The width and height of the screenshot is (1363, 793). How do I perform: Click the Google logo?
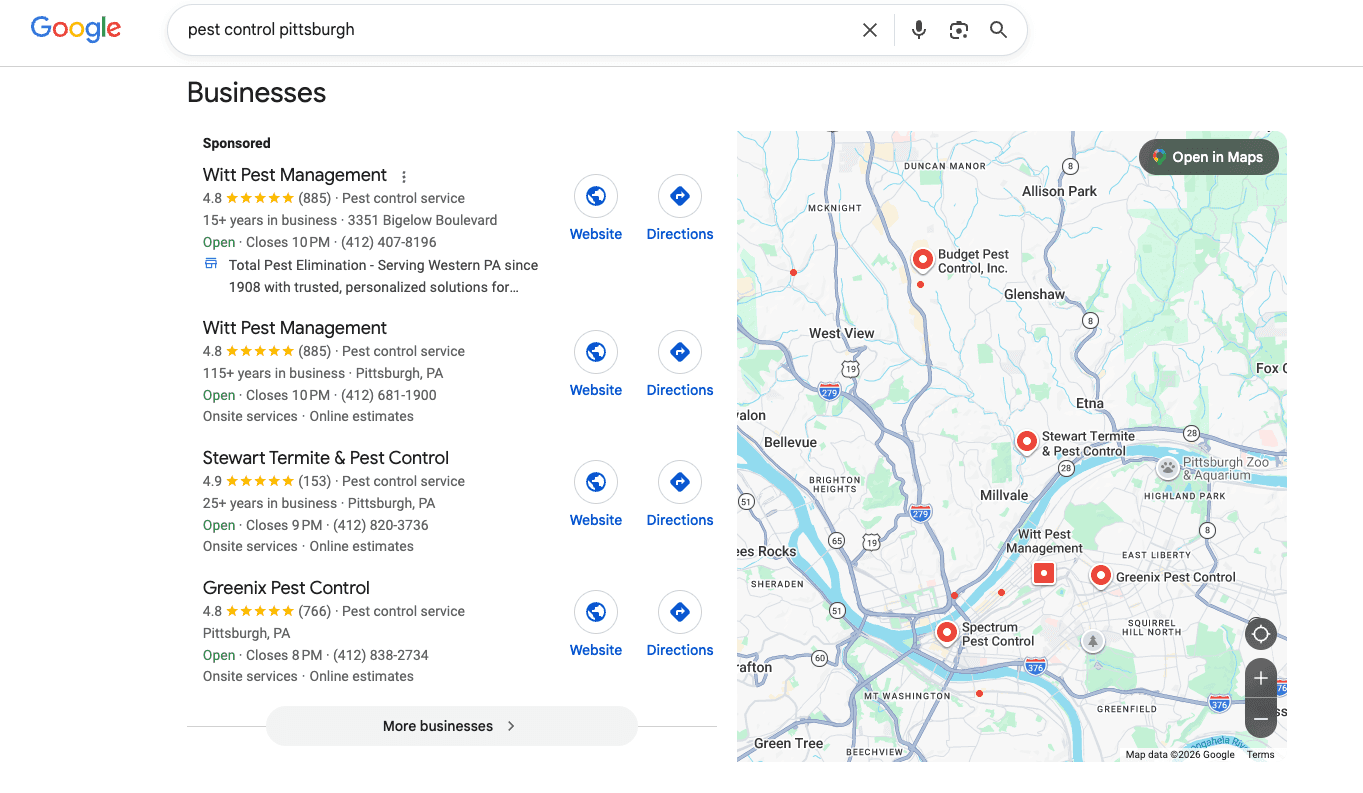pyautogui.click(x=76, y=29)
